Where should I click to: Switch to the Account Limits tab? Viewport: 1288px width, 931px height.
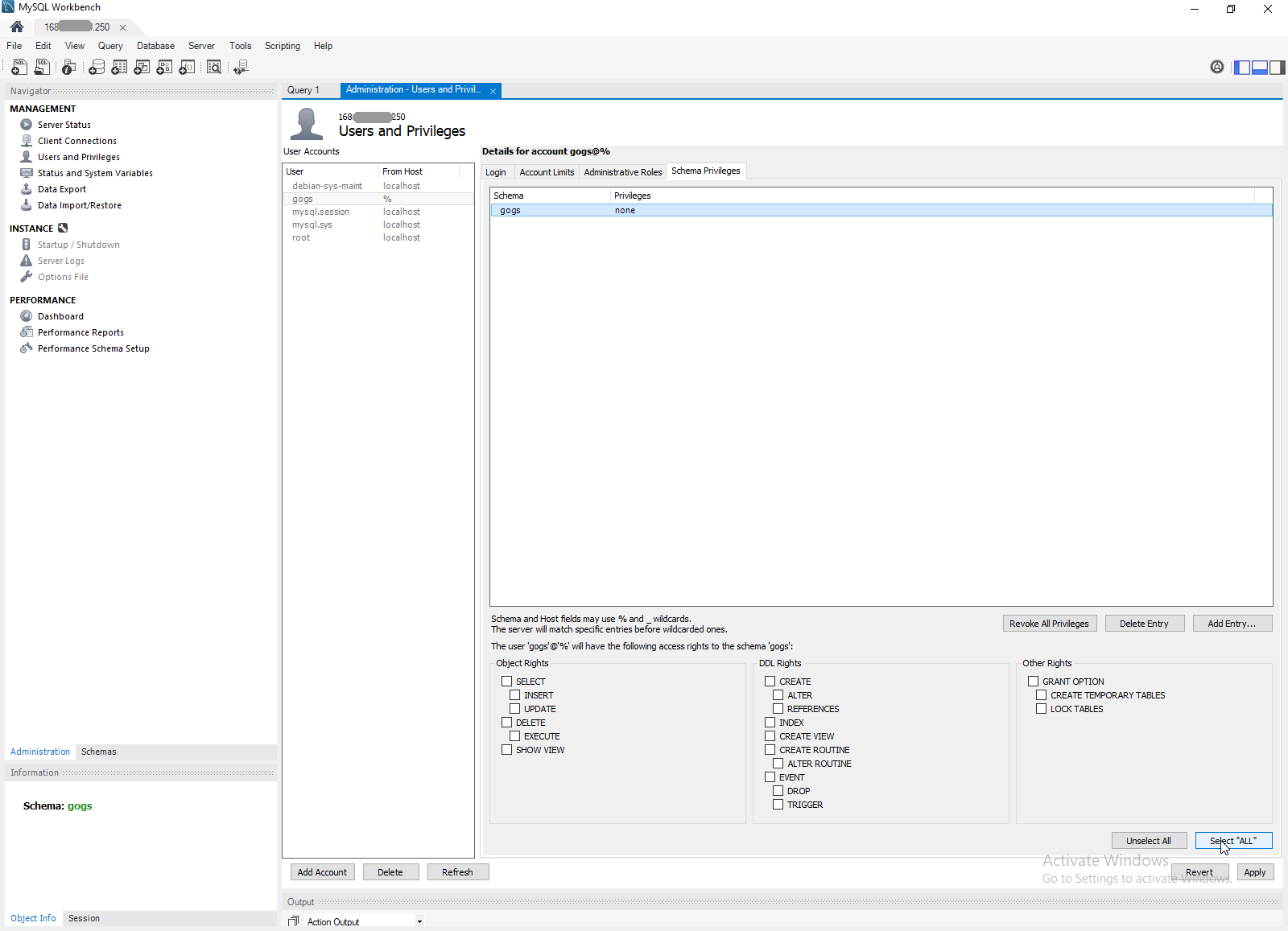pyautogui.click(x=547, y=172)
